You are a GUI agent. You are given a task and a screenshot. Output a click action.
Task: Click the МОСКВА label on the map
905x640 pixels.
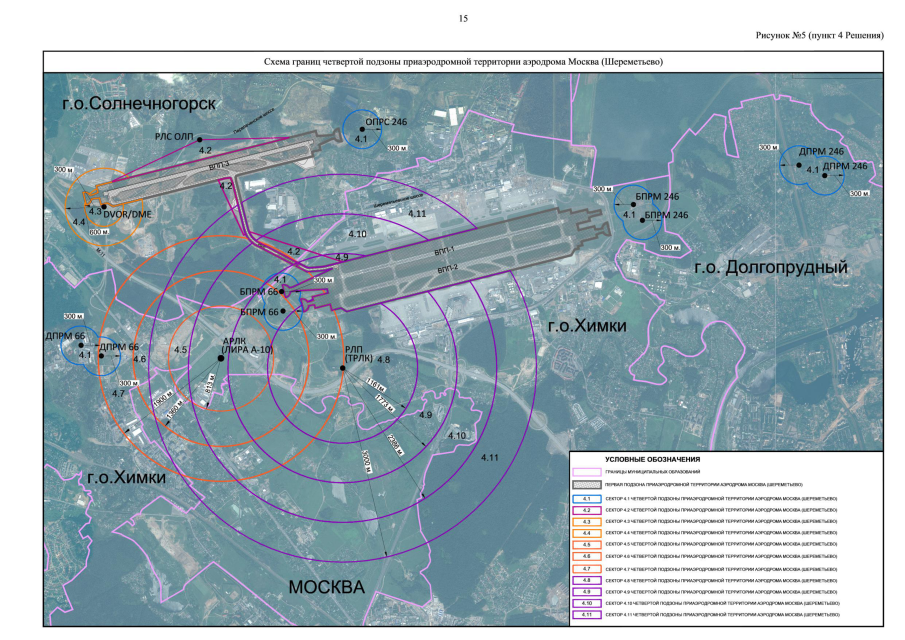coord(327,587)
